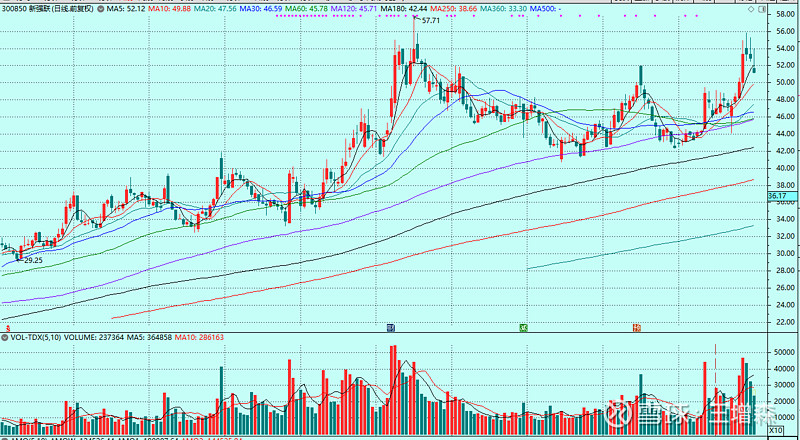Click the green event marker on the date axis
The height and width of the screenshot is (440, 800).
(x=523, y=327)
